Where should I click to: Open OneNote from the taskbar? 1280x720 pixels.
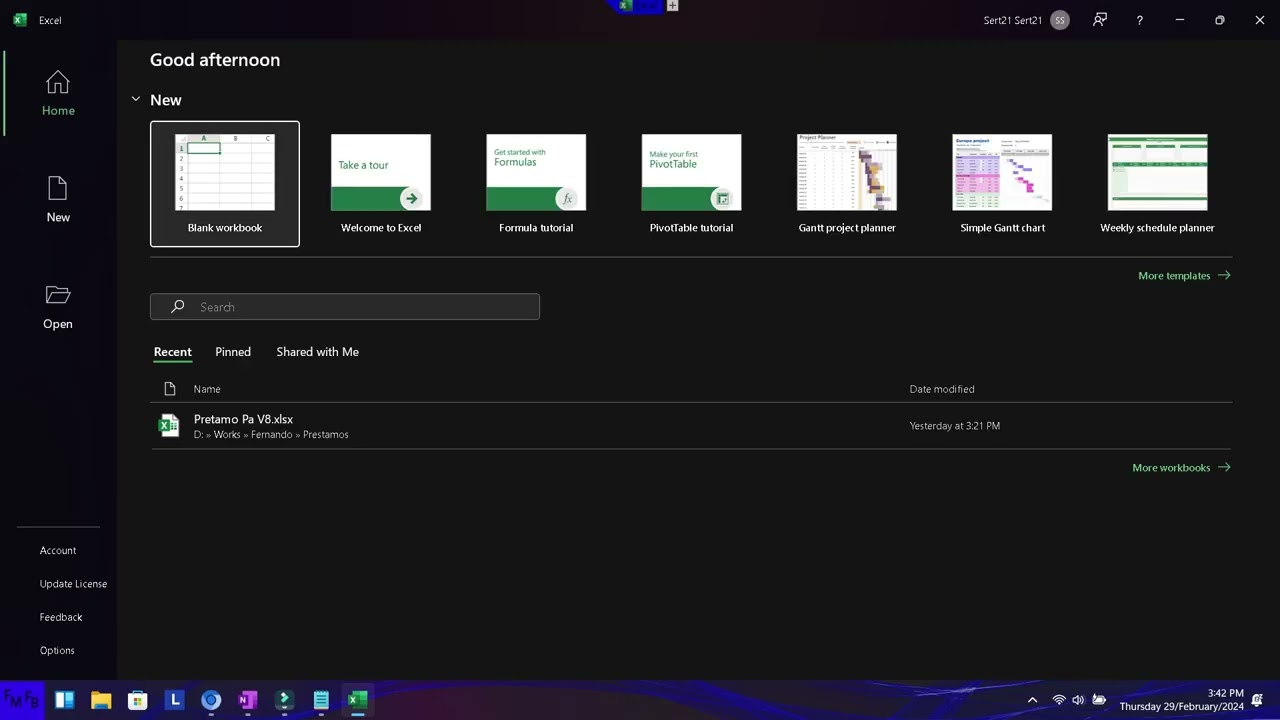[x=248, y=700]
